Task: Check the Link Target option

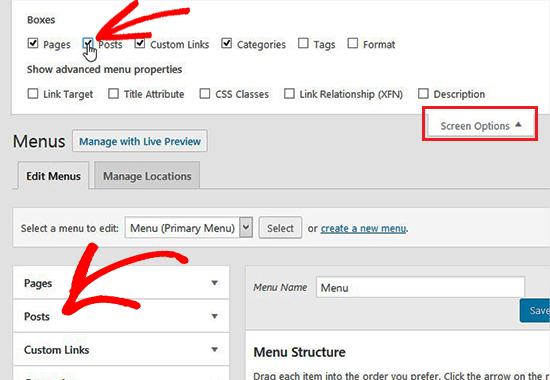Action: pos(33,93)
